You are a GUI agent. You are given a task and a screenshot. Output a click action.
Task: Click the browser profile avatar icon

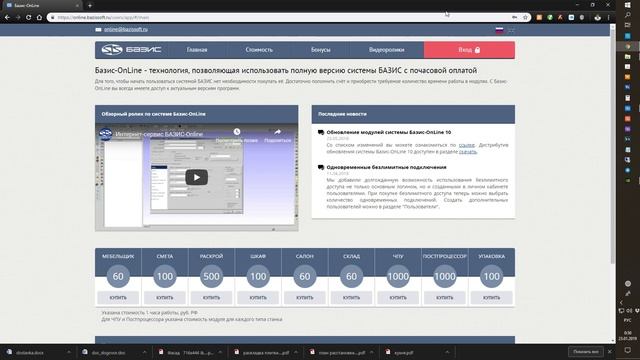pos(598,18)
